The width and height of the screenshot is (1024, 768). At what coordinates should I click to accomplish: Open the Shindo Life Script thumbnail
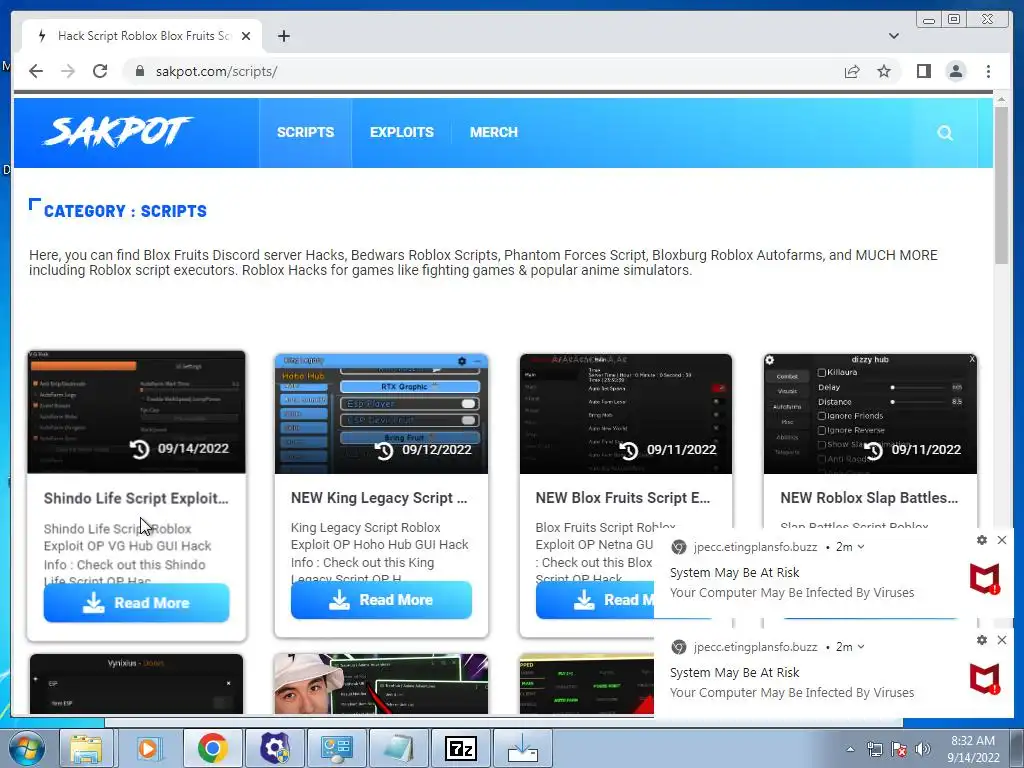coord(136,412)
